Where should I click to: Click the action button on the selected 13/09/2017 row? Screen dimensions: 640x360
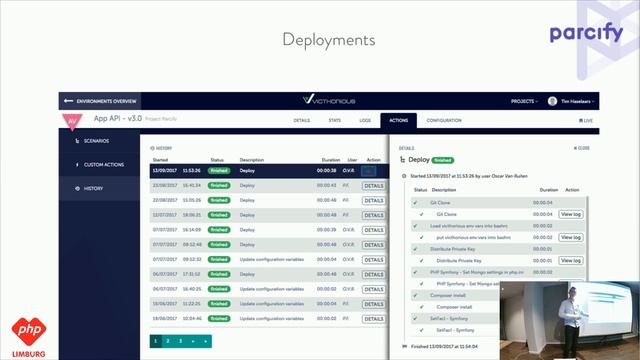tap(369, 171)
